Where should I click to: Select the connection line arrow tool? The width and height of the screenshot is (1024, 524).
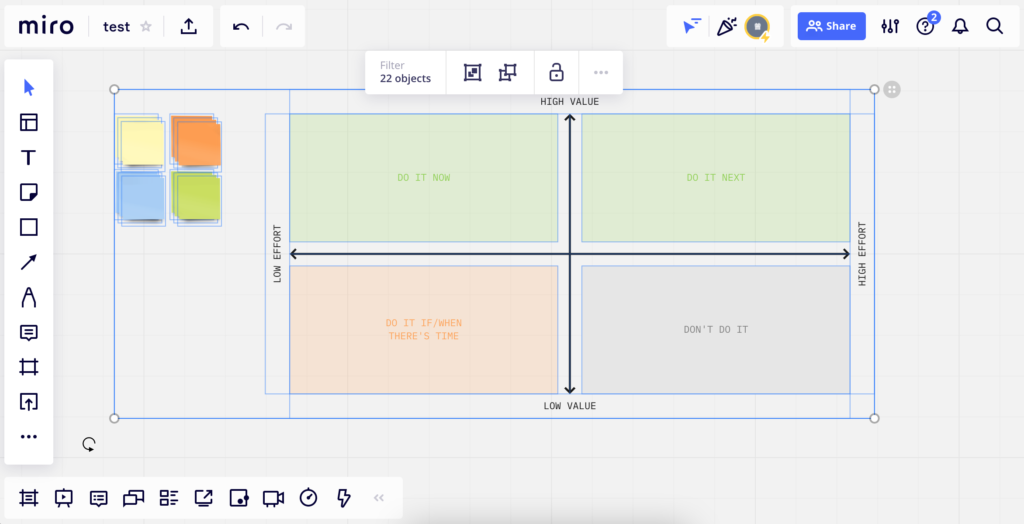pos(29,262)
